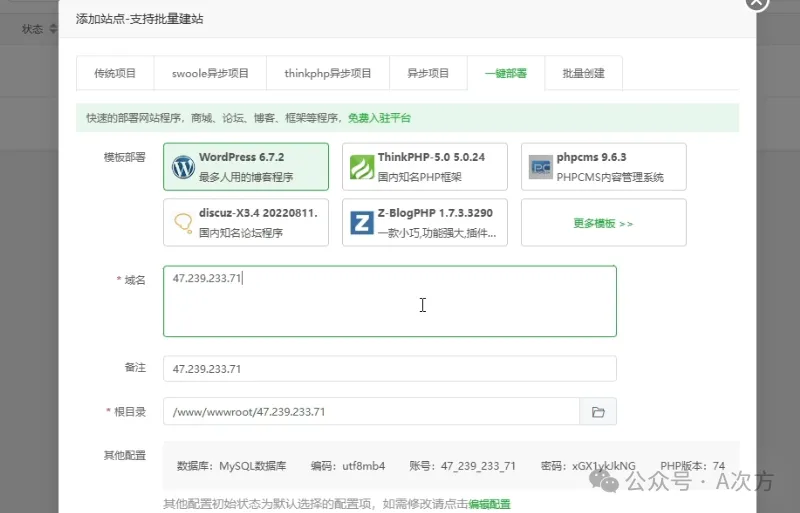This screenshot has width=800, height=513.
Task: Select the WordPress 6.7.2 template card
Action: pyautogui.click(x=246, y=167)
